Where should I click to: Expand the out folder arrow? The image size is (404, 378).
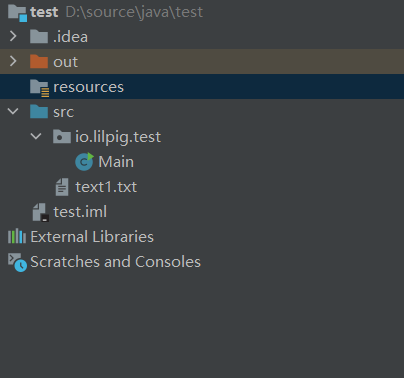point(13,61)
